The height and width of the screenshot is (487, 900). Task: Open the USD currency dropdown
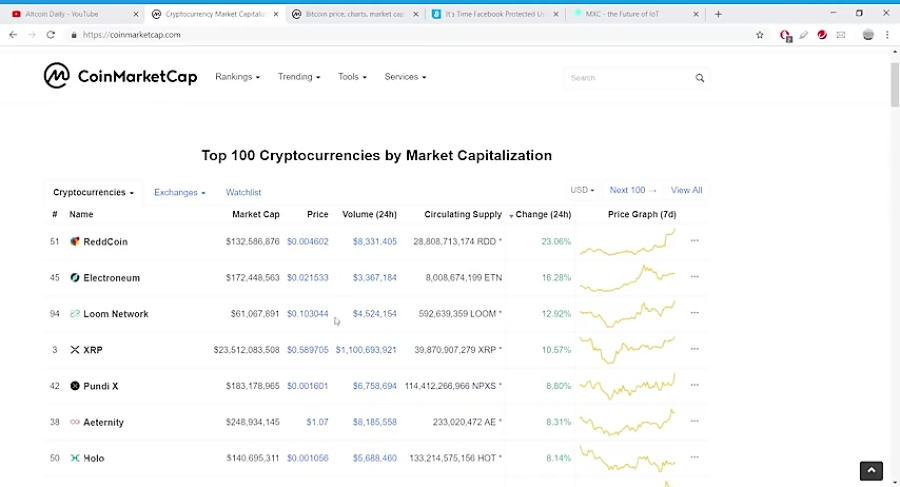click(x=582, y=190)
